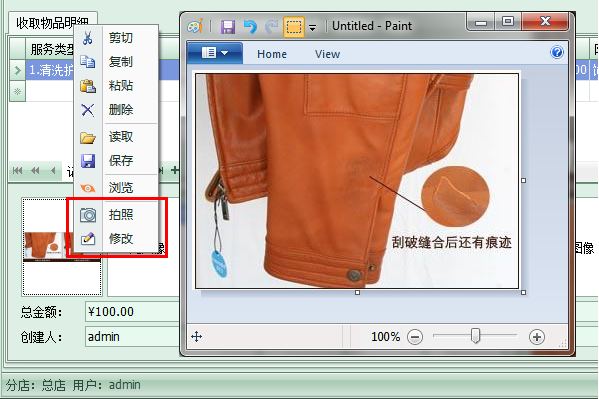Choose 浏览 (browse) from the context menu
This screenshot has height=399, width=599.
tap(116, 188)
